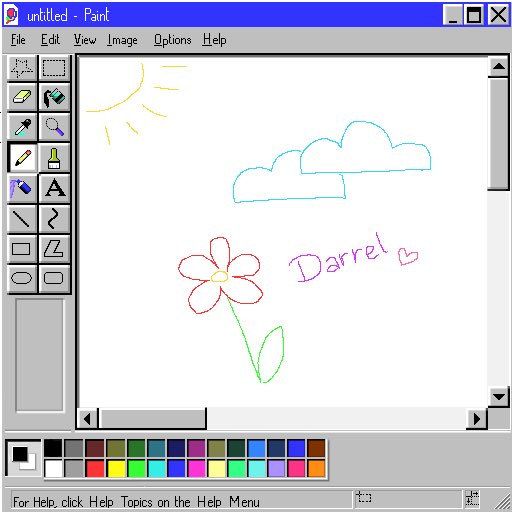Click the vertical scrollbar down arrow
This screenshot has width=512, height=512.
[x=498, y=397]
